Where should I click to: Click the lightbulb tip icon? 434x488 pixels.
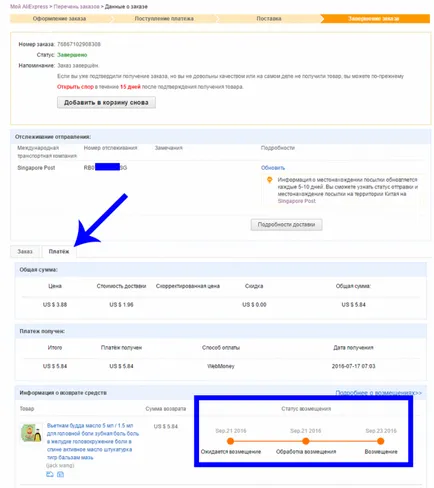pos(269,180)
